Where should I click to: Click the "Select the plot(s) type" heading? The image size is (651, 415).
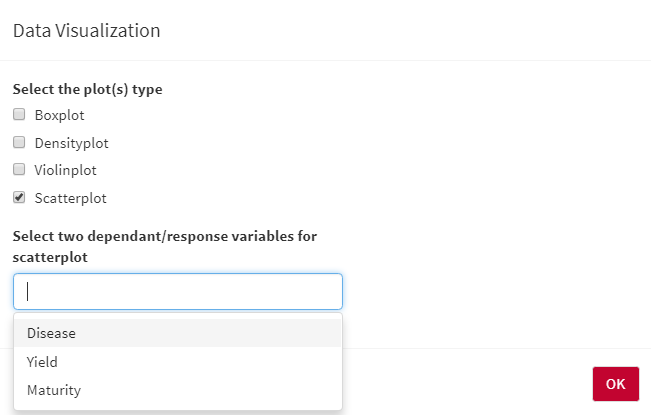(x=88, y=89)
